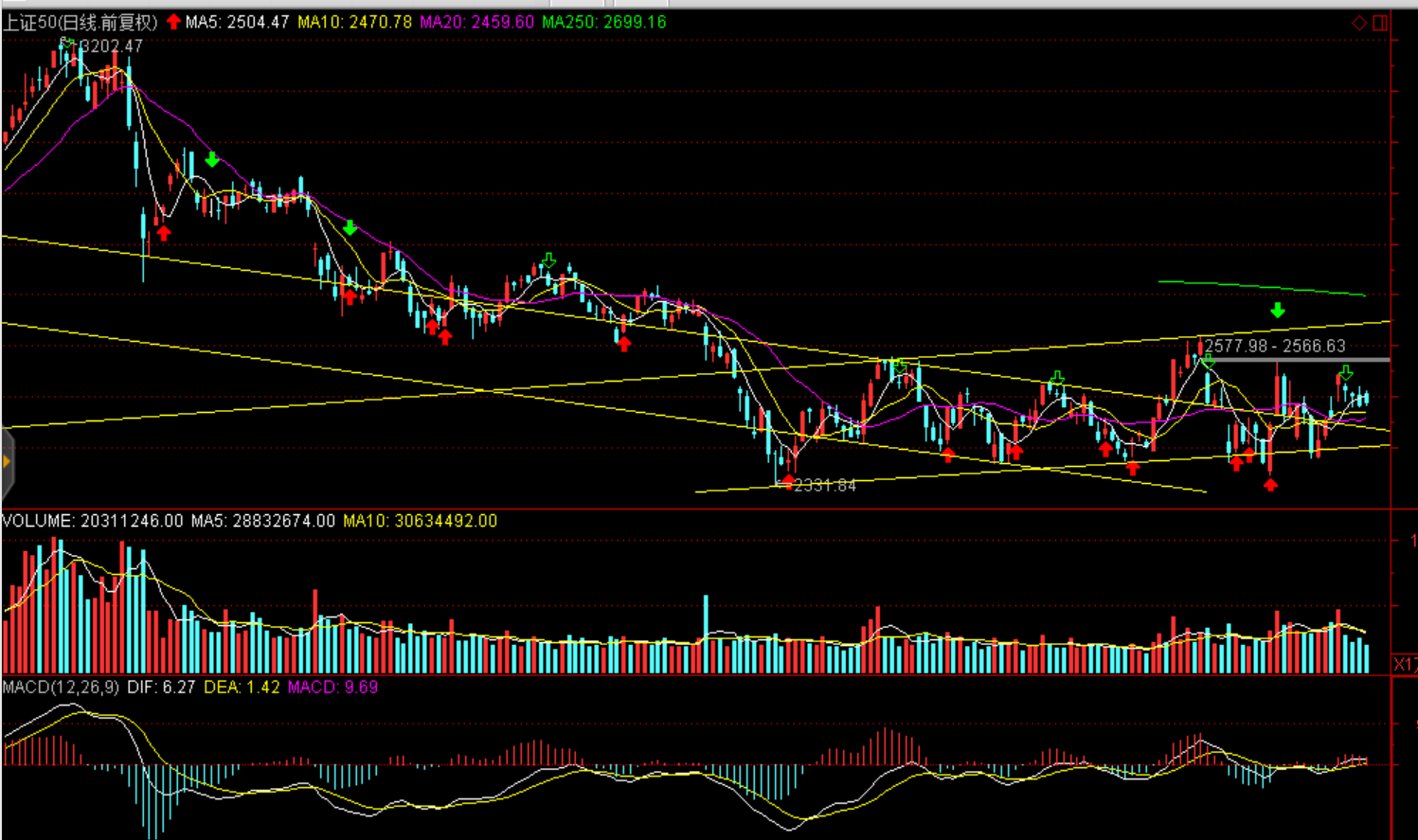Click the gray horizontal gap line
The image size is (1418, 840).
click(x=1307, y=360)
